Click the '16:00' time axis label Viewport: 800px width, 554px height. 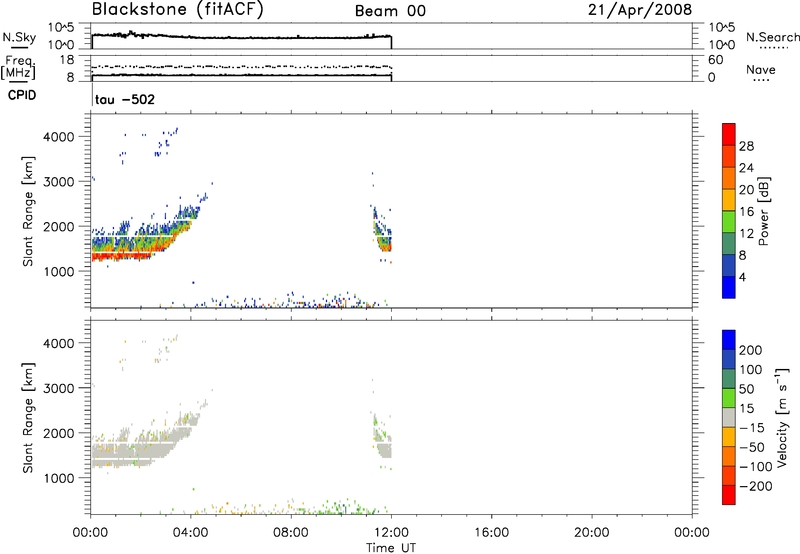pos(491,533)
